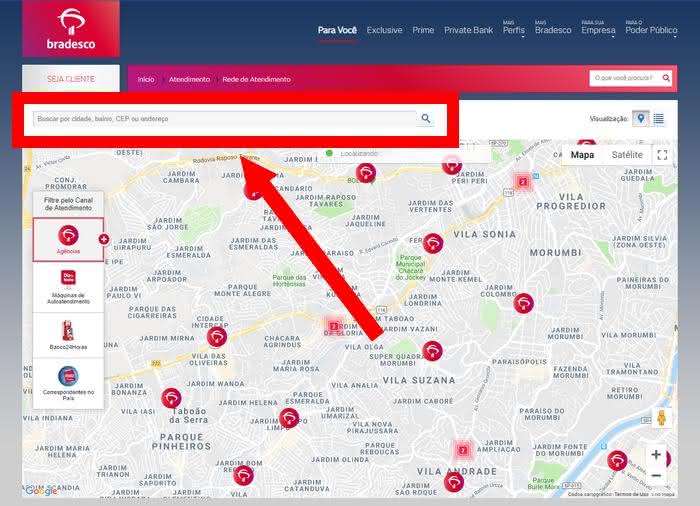Click the Bradesco logo
The height and width of the screenshot is (506, 700).
tap(71, 29)
